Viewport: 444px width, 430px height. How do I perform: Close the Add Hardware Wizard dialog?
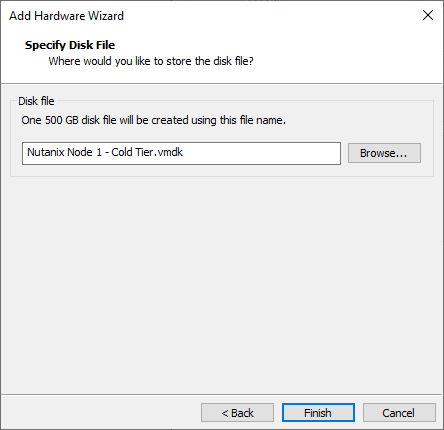[428, 15]
